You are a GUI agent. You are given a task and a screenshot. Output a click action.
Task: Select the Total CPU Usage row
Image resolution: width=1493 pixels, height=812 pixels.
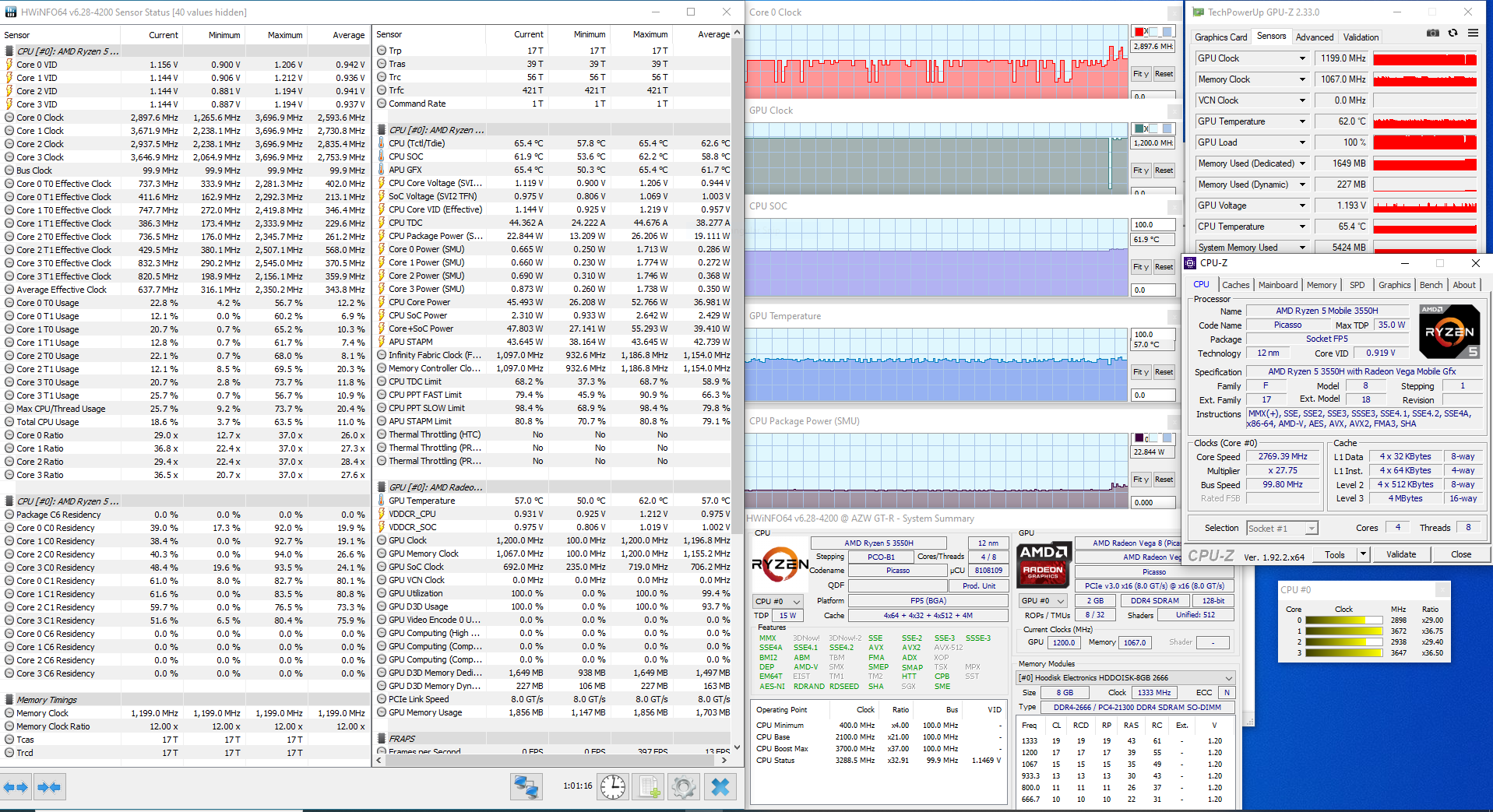185,422
